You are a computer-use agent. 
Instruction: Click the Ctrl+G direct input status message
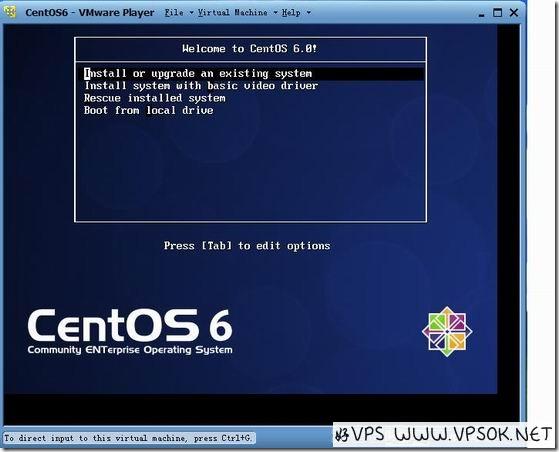[x=128, y=438]
